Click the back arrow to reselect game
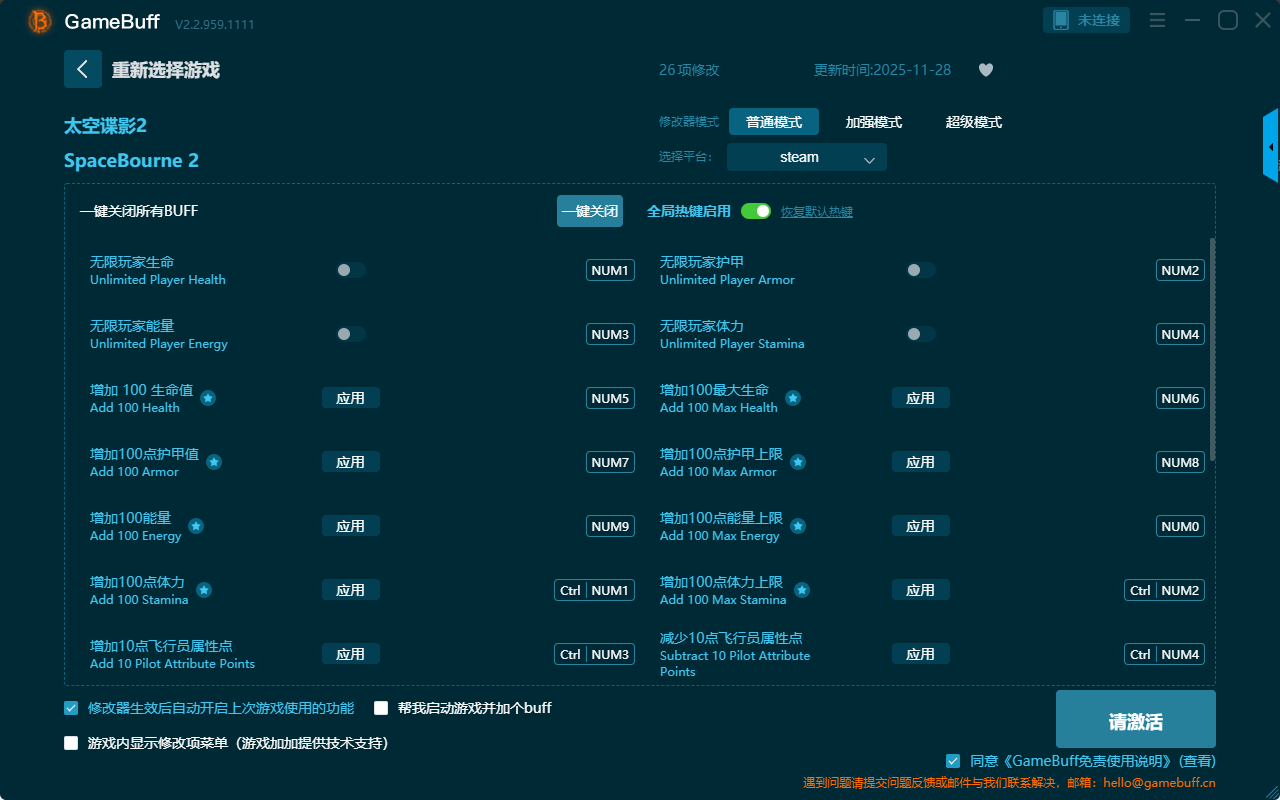The width and height of the screenshot is (1280, 800). point(83,69)
